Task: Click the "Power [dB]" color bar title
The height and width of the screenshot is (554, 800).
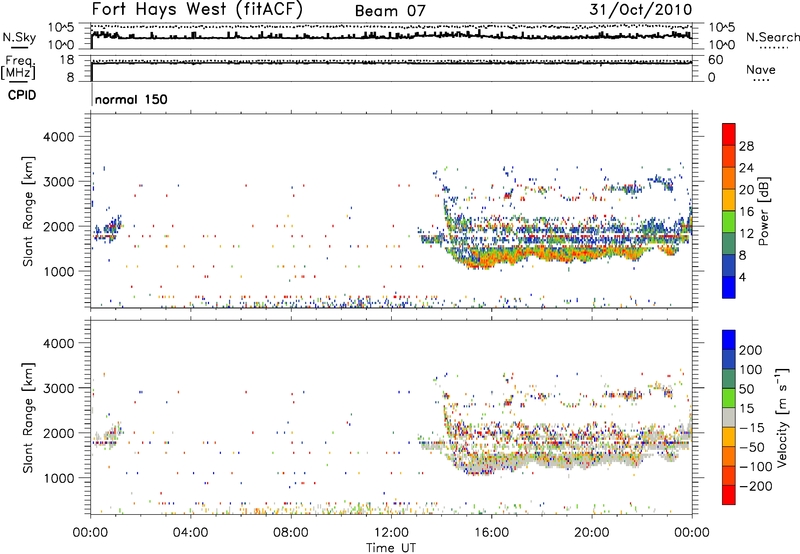Action: tap(763, 211)
